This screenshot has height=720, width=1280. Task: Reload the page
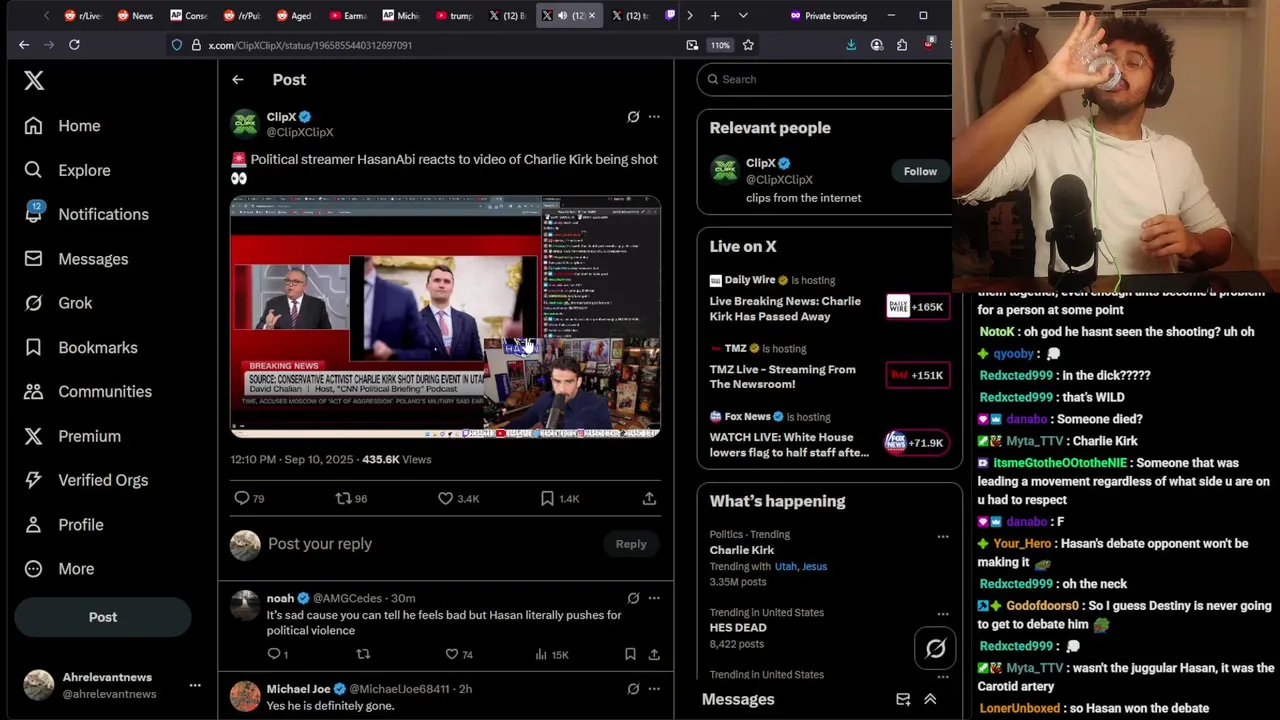(74, 45)
